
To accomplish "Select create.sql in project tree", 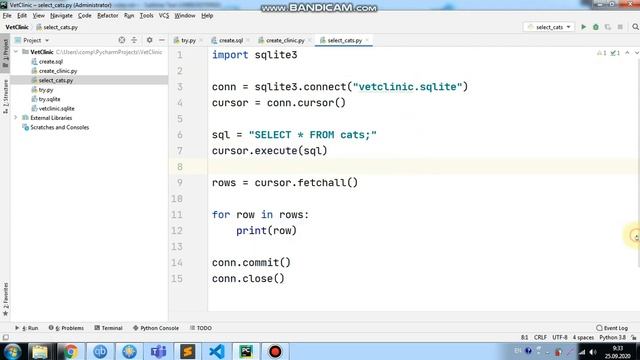I will click(51, 61).
